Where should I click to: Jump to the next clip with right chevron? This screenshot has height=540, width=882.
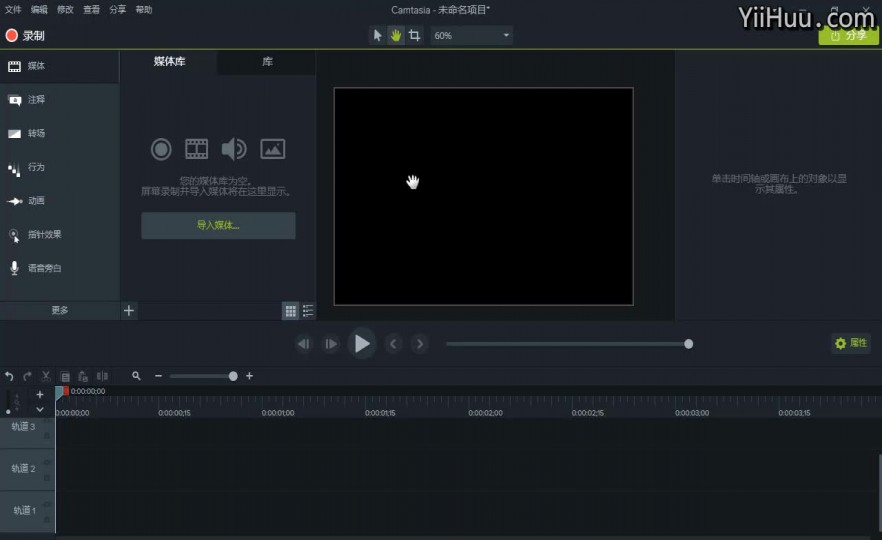pyautogui.click(x=420, y=344)
